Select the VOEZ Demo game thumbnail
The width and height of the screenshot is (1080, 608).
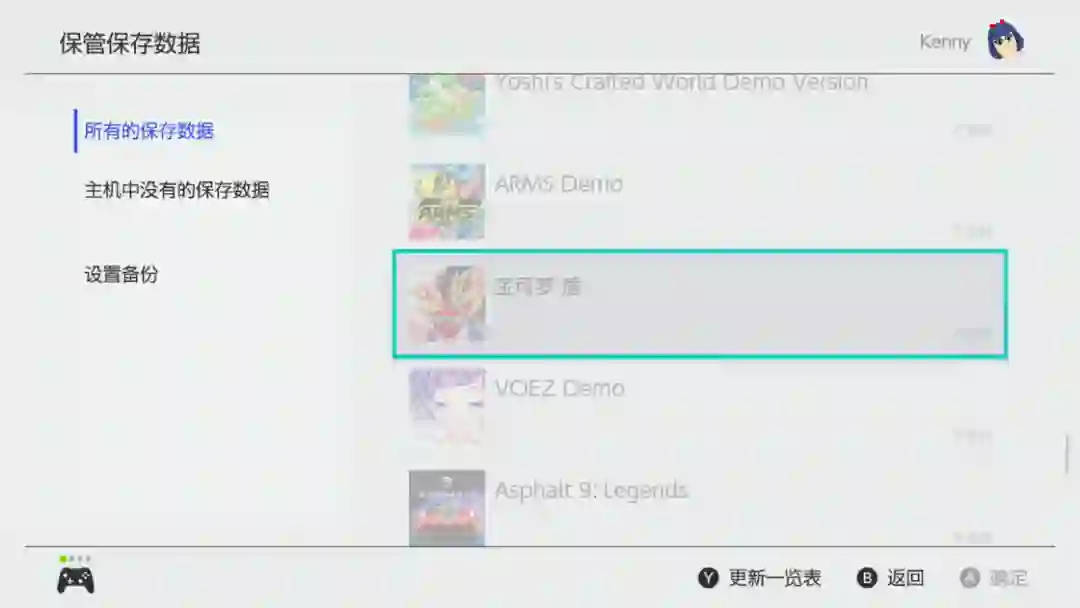pos(447,406)
